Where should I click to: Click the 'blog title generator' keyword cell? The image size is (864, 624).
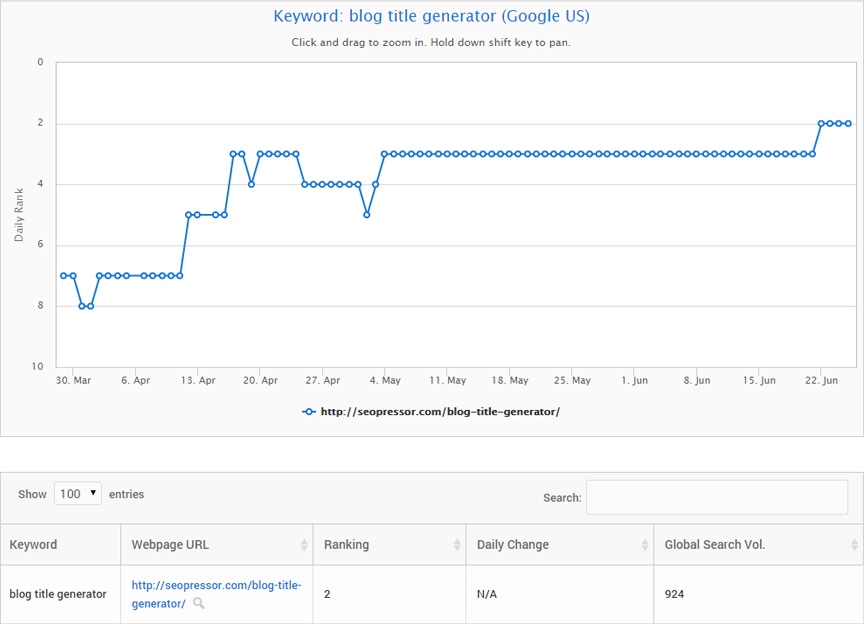(58, 594)
